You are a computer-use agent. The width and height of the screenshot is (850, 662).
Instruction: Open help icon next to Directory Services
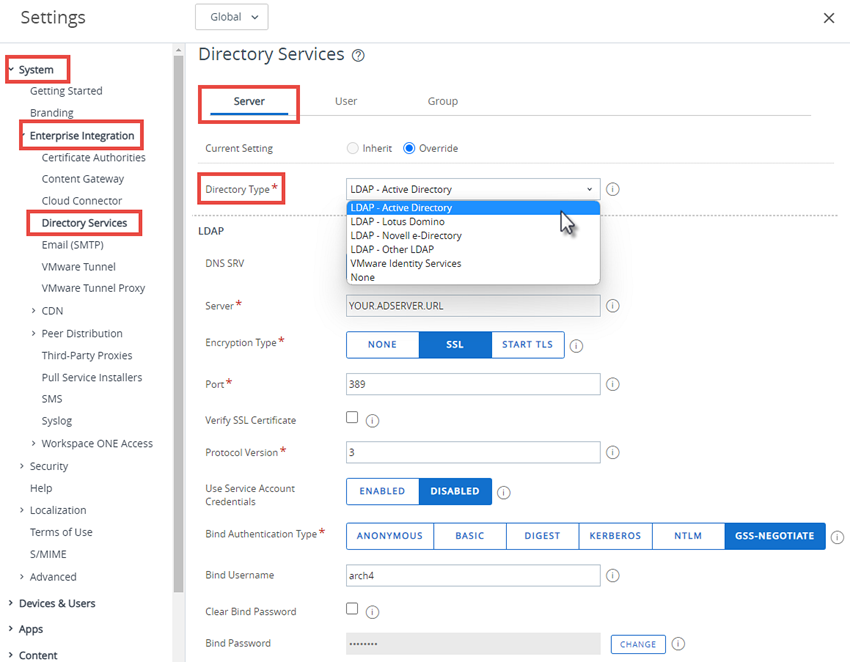[x=358, y=55]
